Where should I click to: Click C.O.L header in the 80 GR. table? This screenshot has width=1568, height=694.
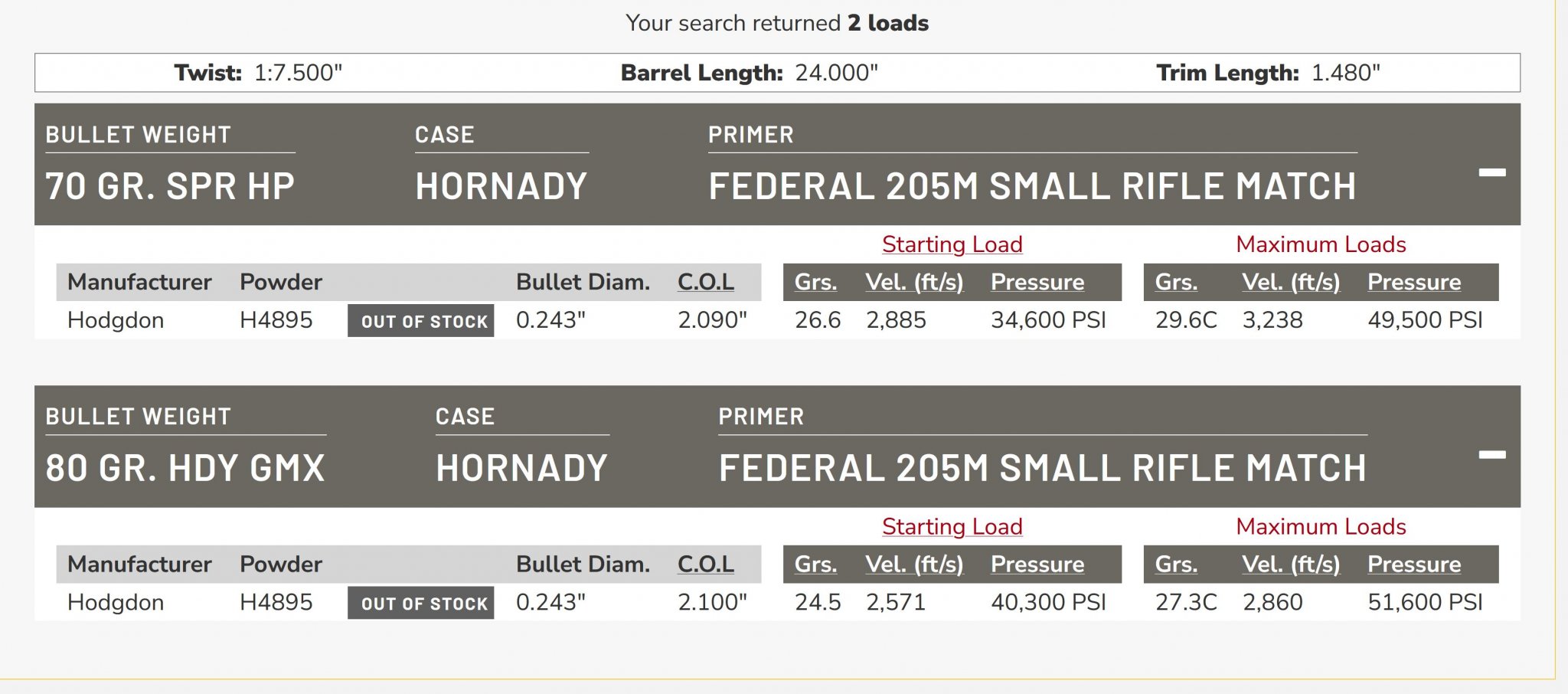pyautogui.click(x=705, y=564)
